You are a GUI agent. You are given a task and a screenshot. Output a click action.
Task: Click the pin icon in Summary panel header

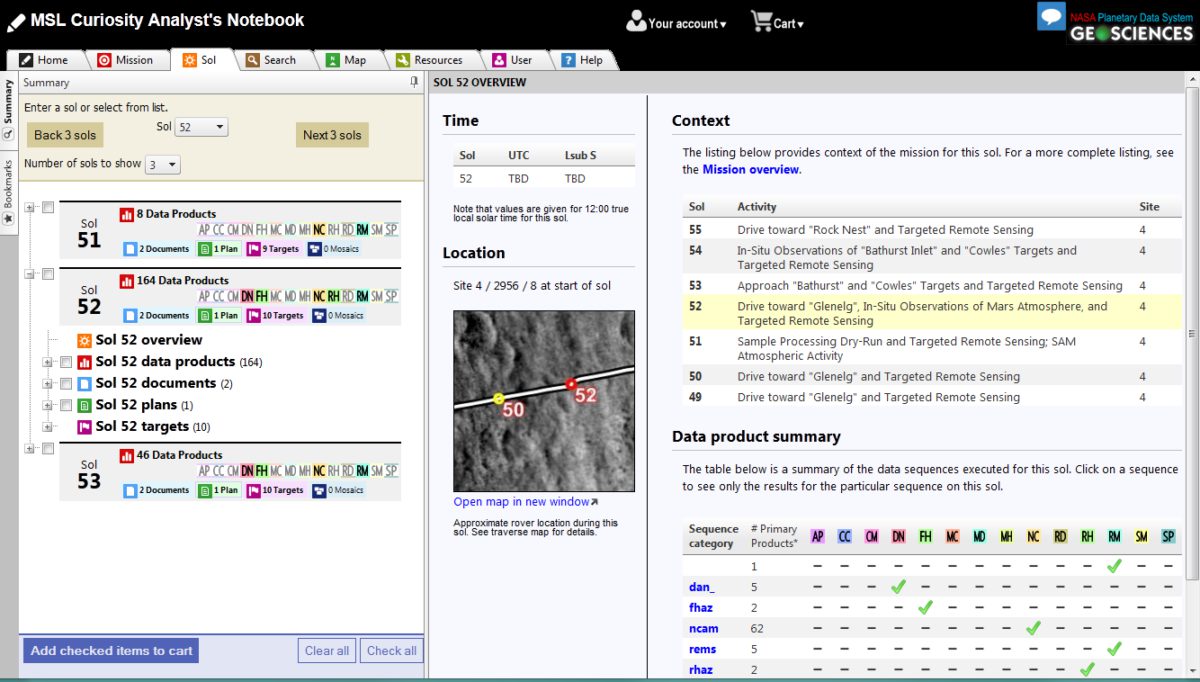point(414,83)
